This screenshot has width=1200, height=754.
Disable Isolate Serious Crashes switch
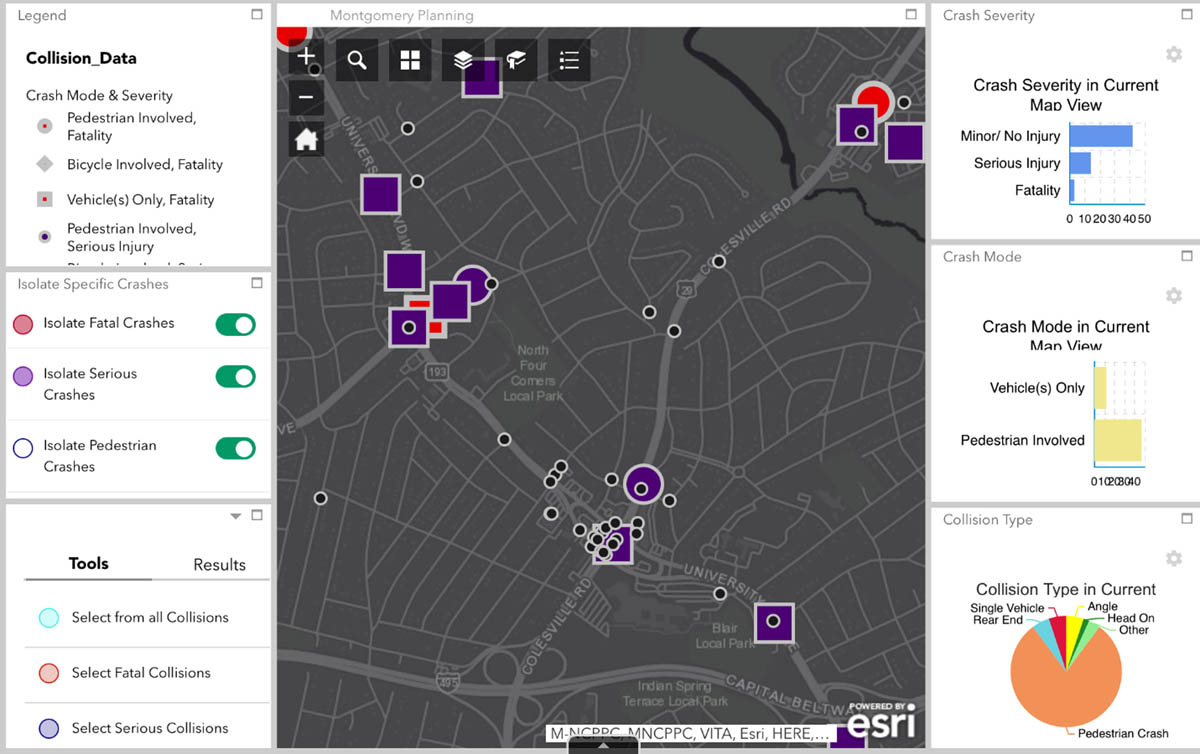[x=236, y=376]
